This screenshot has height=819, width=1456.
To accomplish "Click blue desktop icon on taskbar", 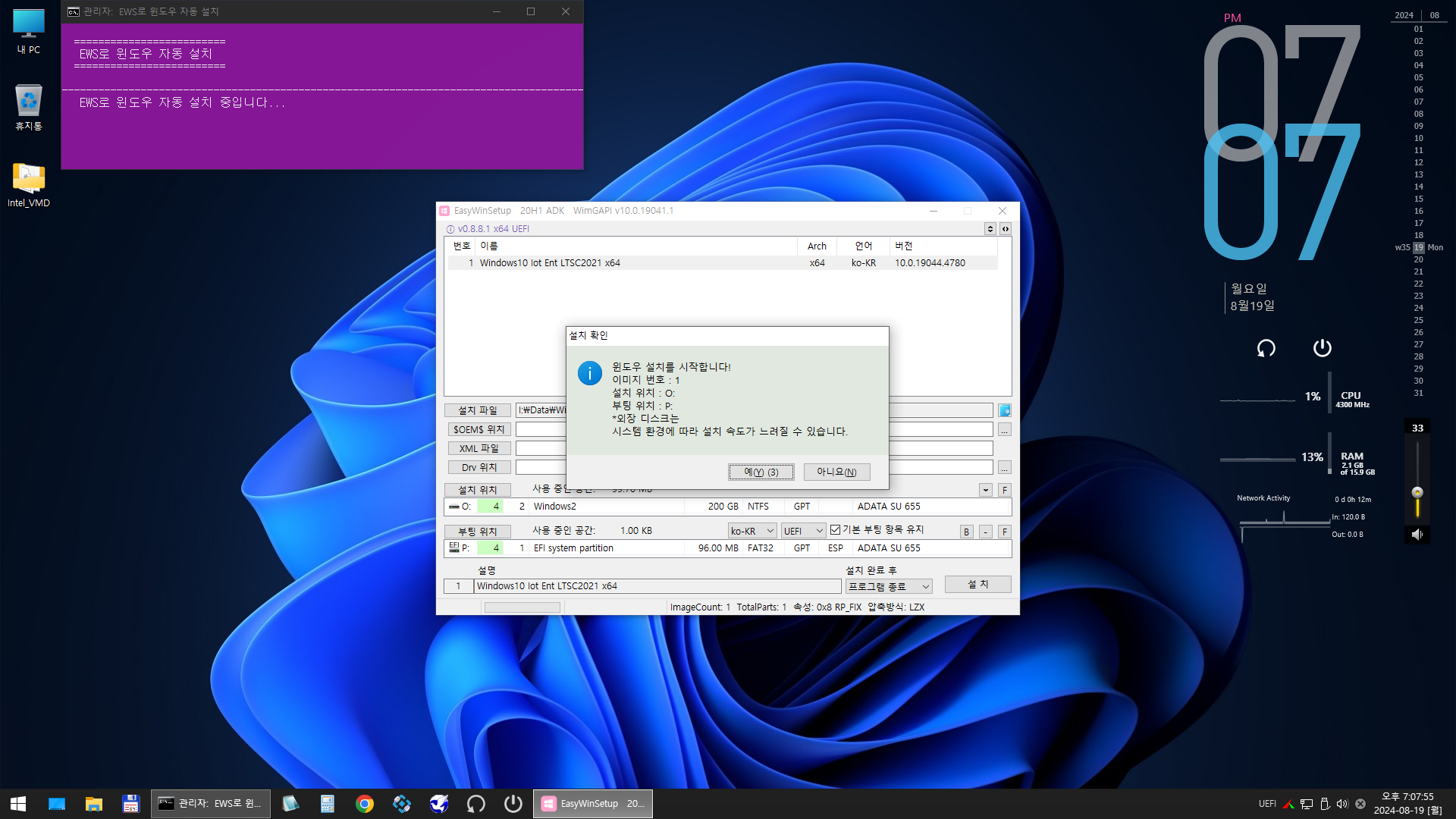I will coord(57,804).
